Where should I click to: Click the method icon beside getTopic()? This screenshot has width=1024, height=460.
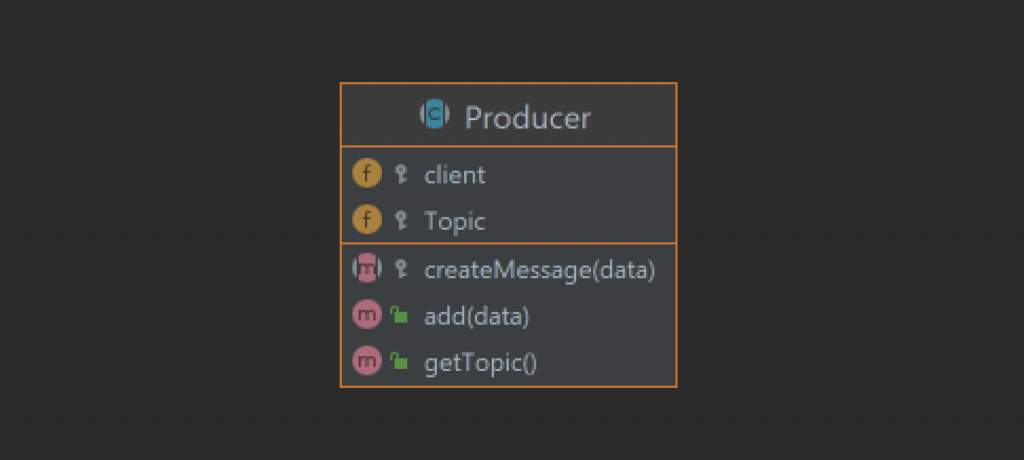tap(367, 361)
